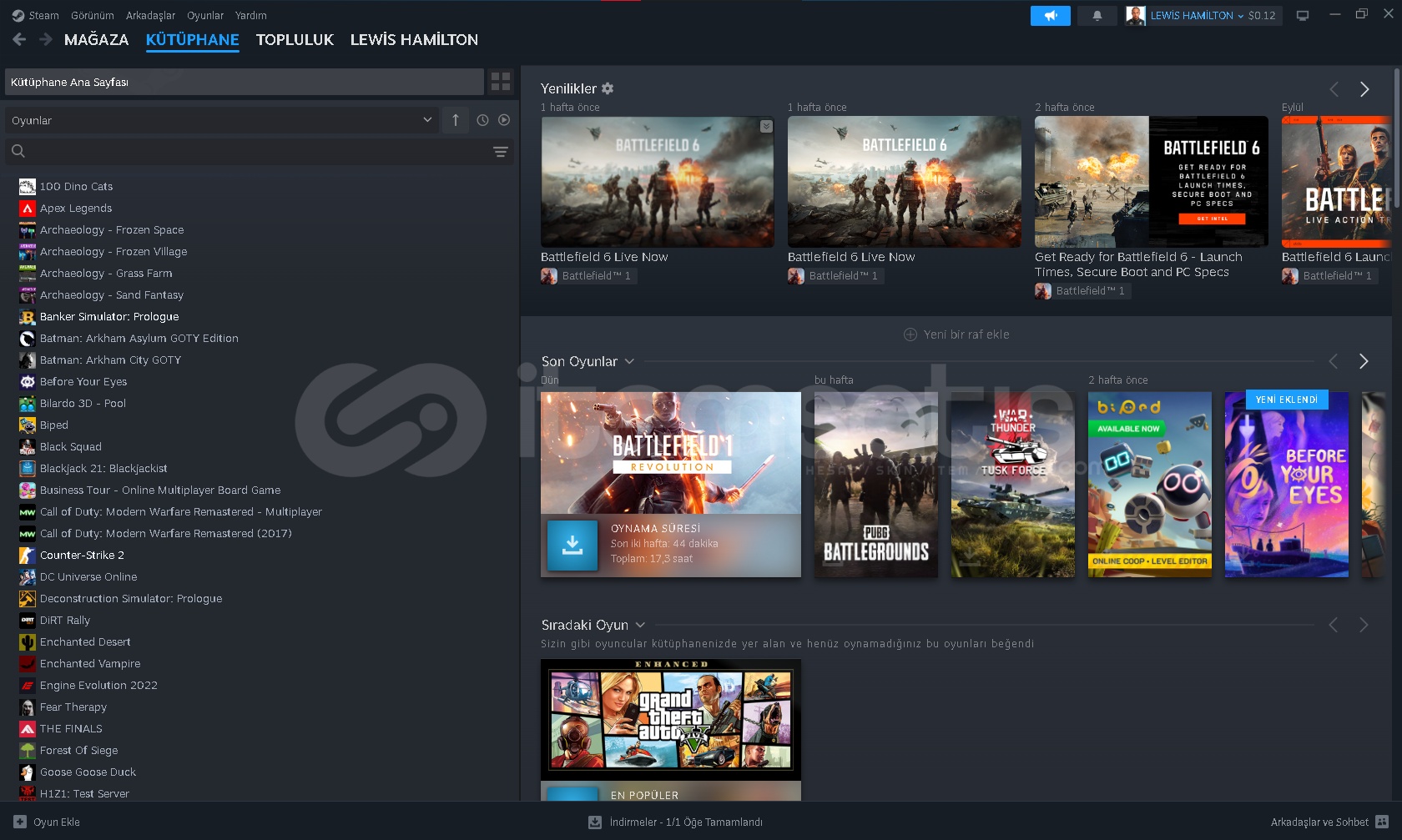
Task: Click Oyun Ekle button
Action: (x=48, y=822)
